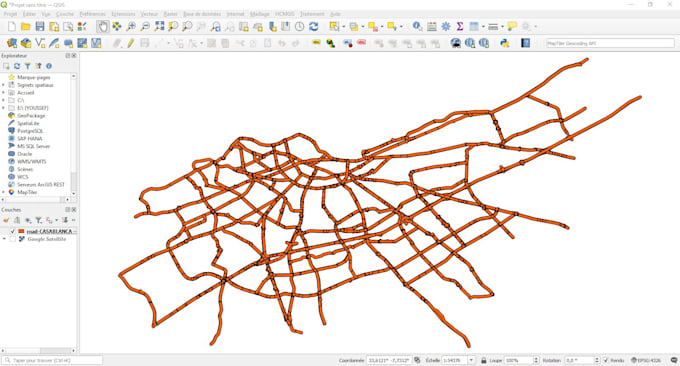Image resolution: width=680 pixels, height=366 pixels.
Task: Toggle the Rendu render checkbox
Action: point(606,360)
